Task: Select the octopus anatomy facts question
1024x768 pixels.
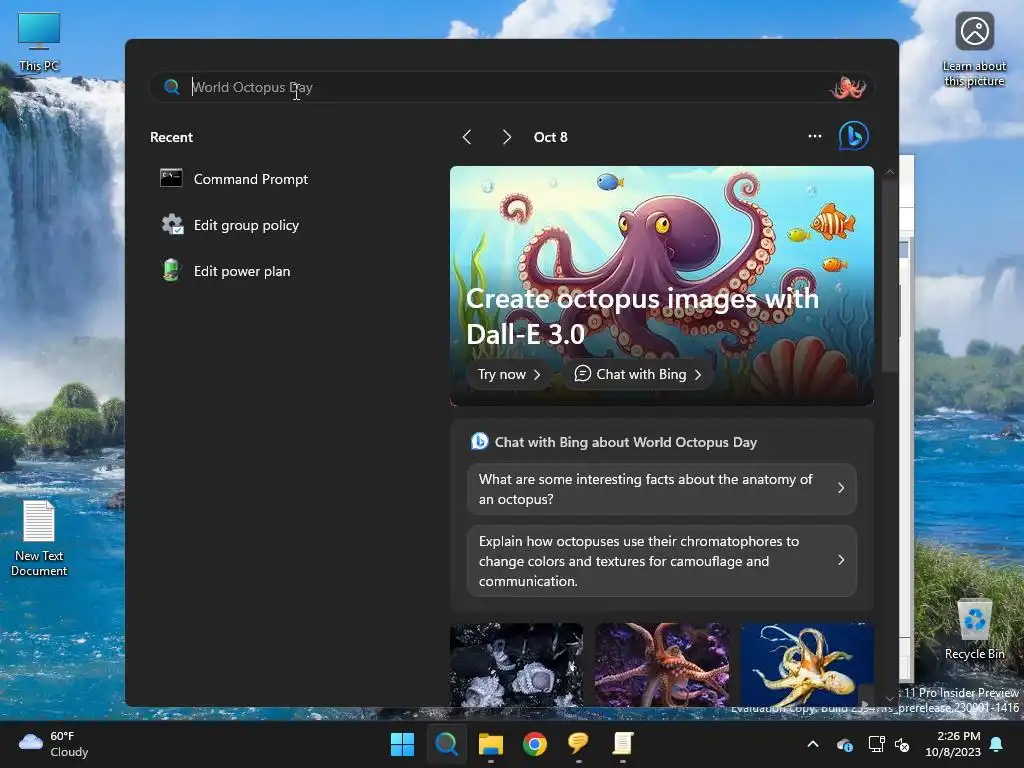Action: pyautogui.click(x=662, y=489)
